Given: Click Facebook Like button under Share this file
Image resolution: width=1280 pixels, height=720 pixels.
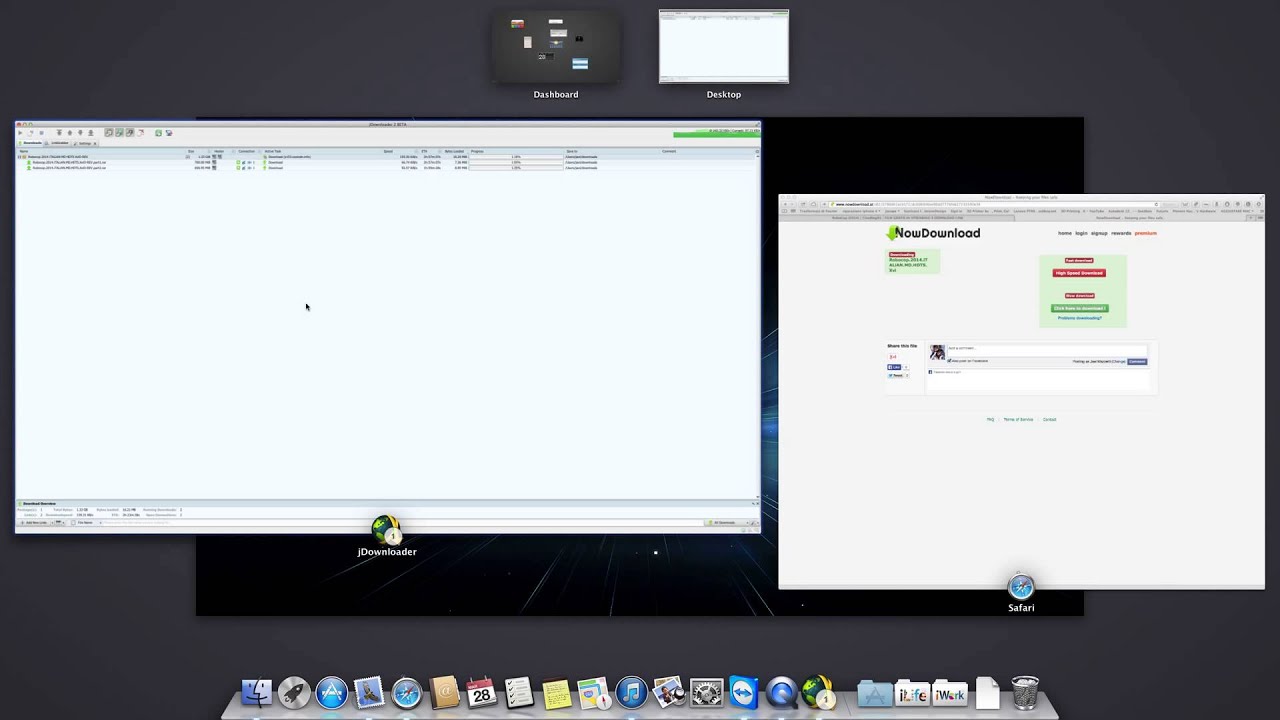Looking at the screenshot, I should 894,367.
